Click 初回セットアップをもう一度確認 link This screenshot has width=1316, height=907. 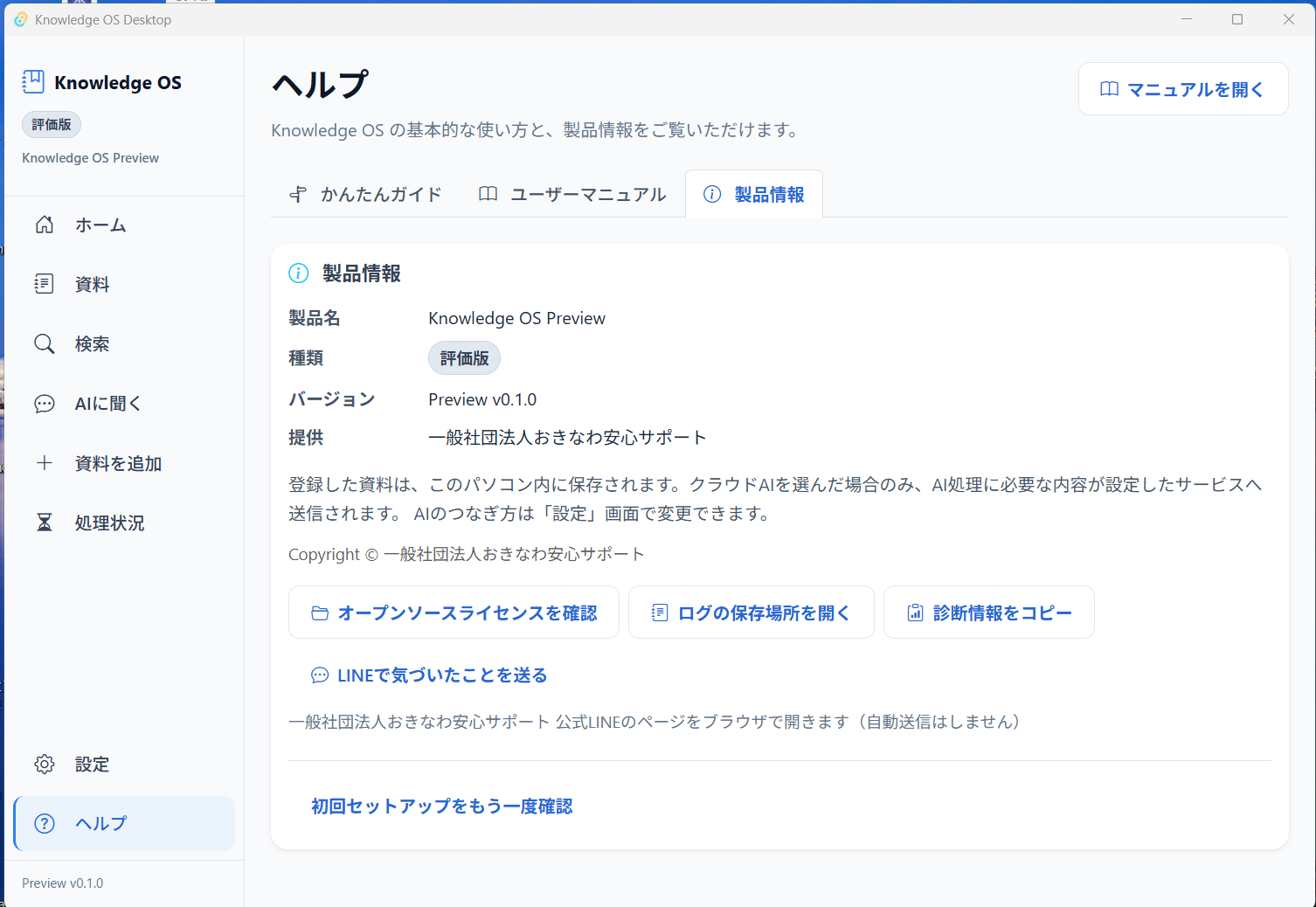[442, 806]
